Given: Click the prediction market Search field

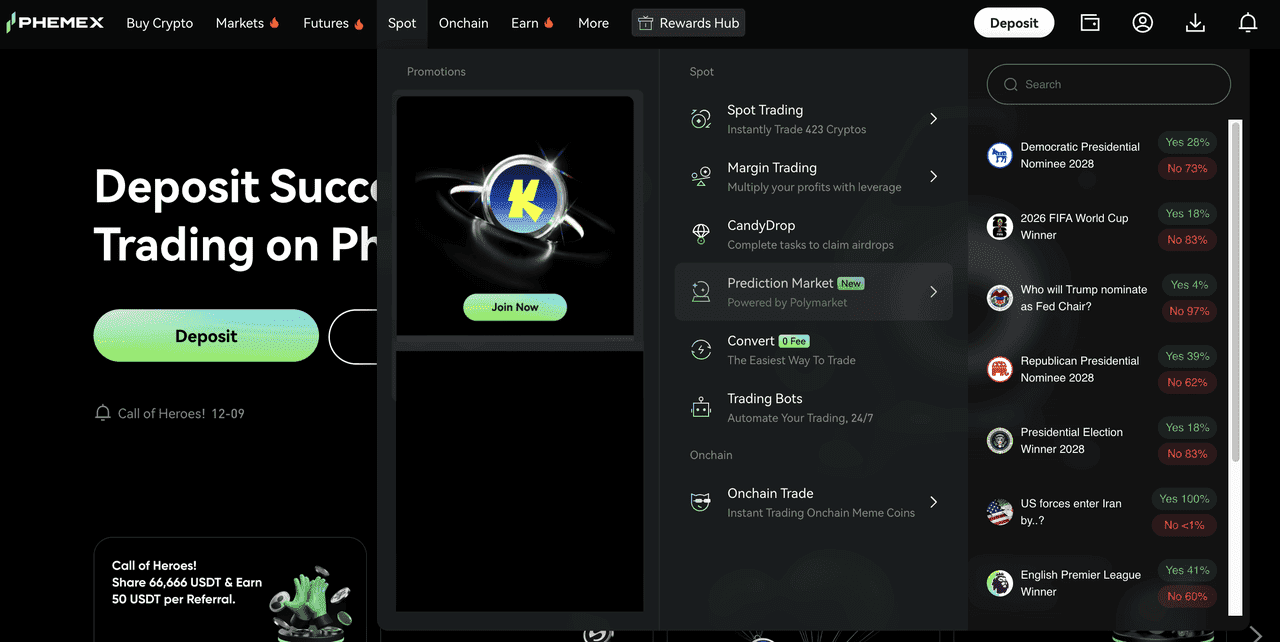Looking at the screenshot, I should (x=1109, y=85).
